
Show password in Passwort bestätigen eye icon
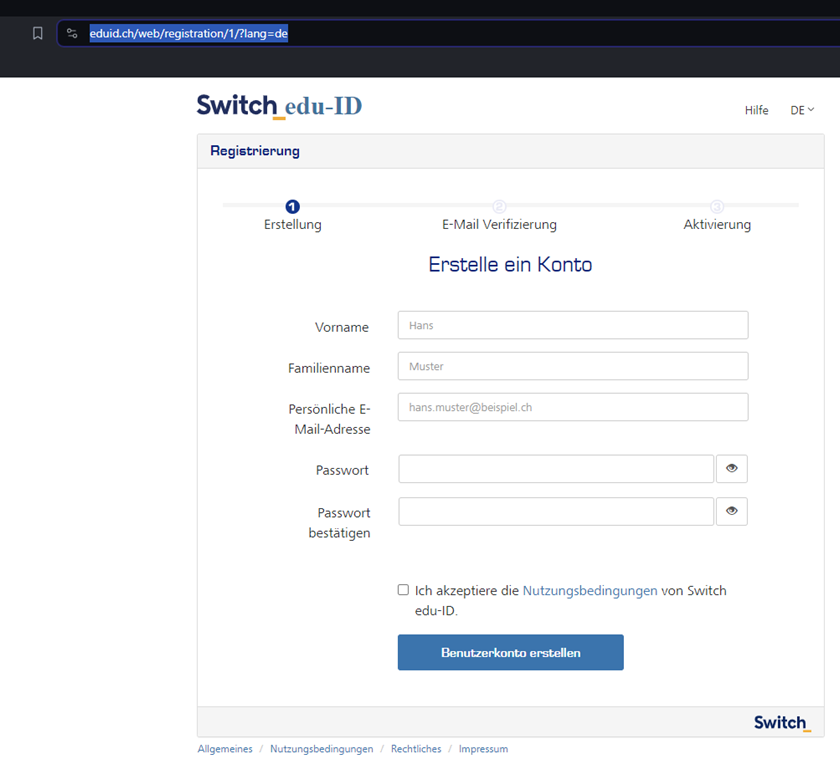click(x=732, y=511)
